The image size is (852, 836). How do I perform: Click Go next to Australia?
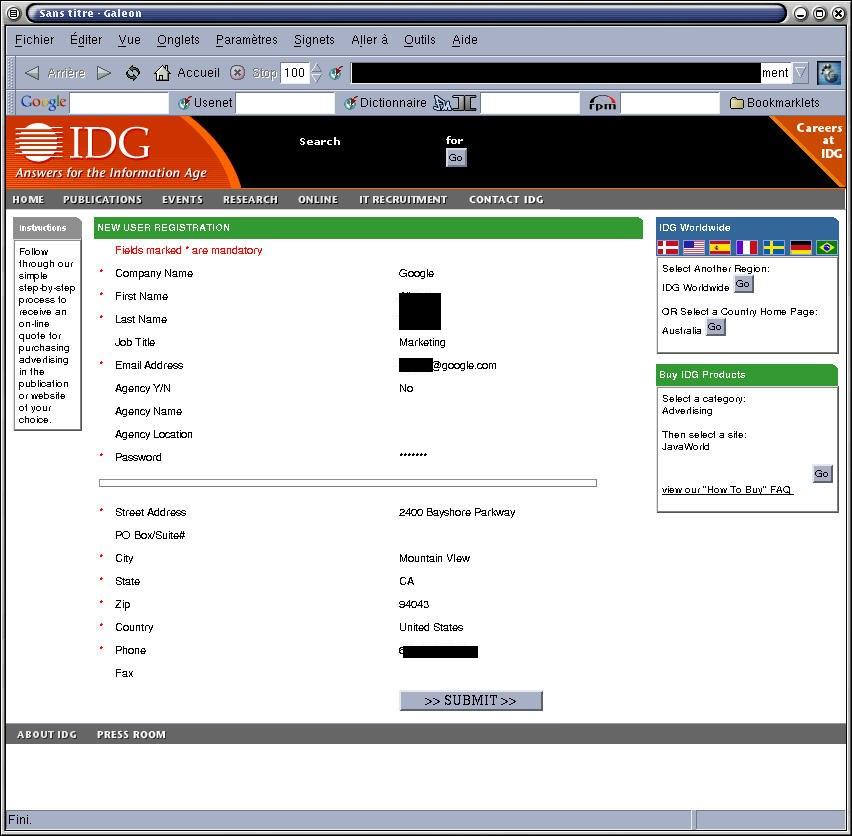pos(715,328)
